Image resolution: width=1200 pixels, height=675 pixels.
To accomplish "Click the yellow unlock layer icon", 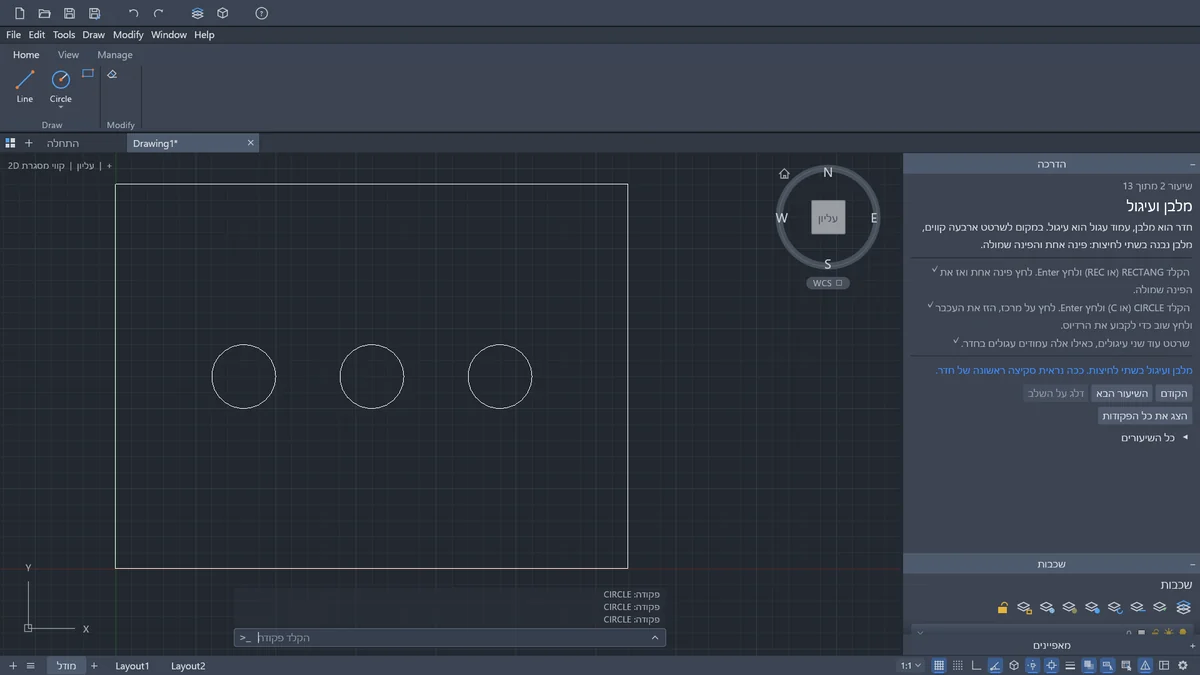I will [x=1002, y=607].
